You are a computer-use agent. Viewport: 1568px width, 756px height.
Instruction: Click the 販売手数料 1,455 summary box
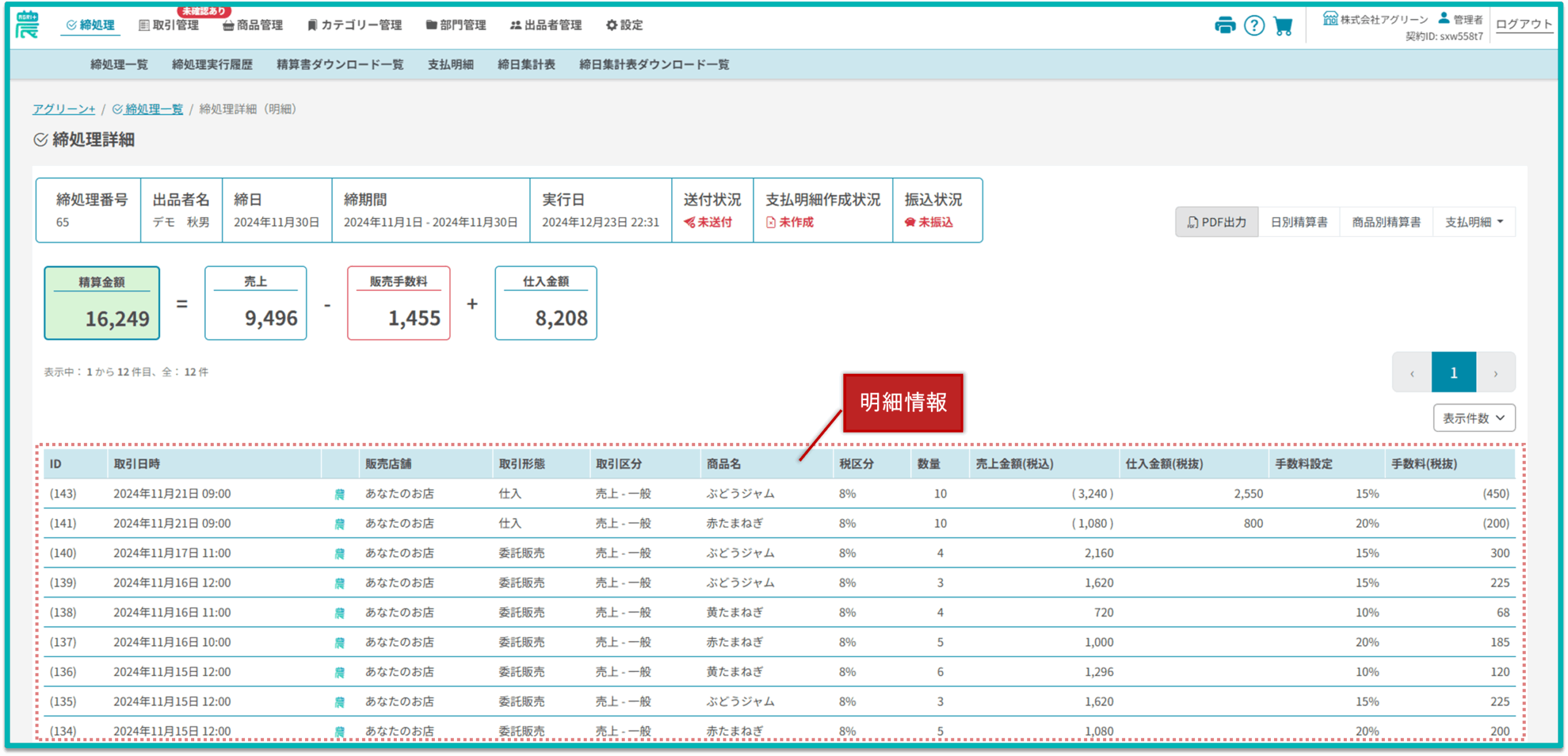pos(399,304)
